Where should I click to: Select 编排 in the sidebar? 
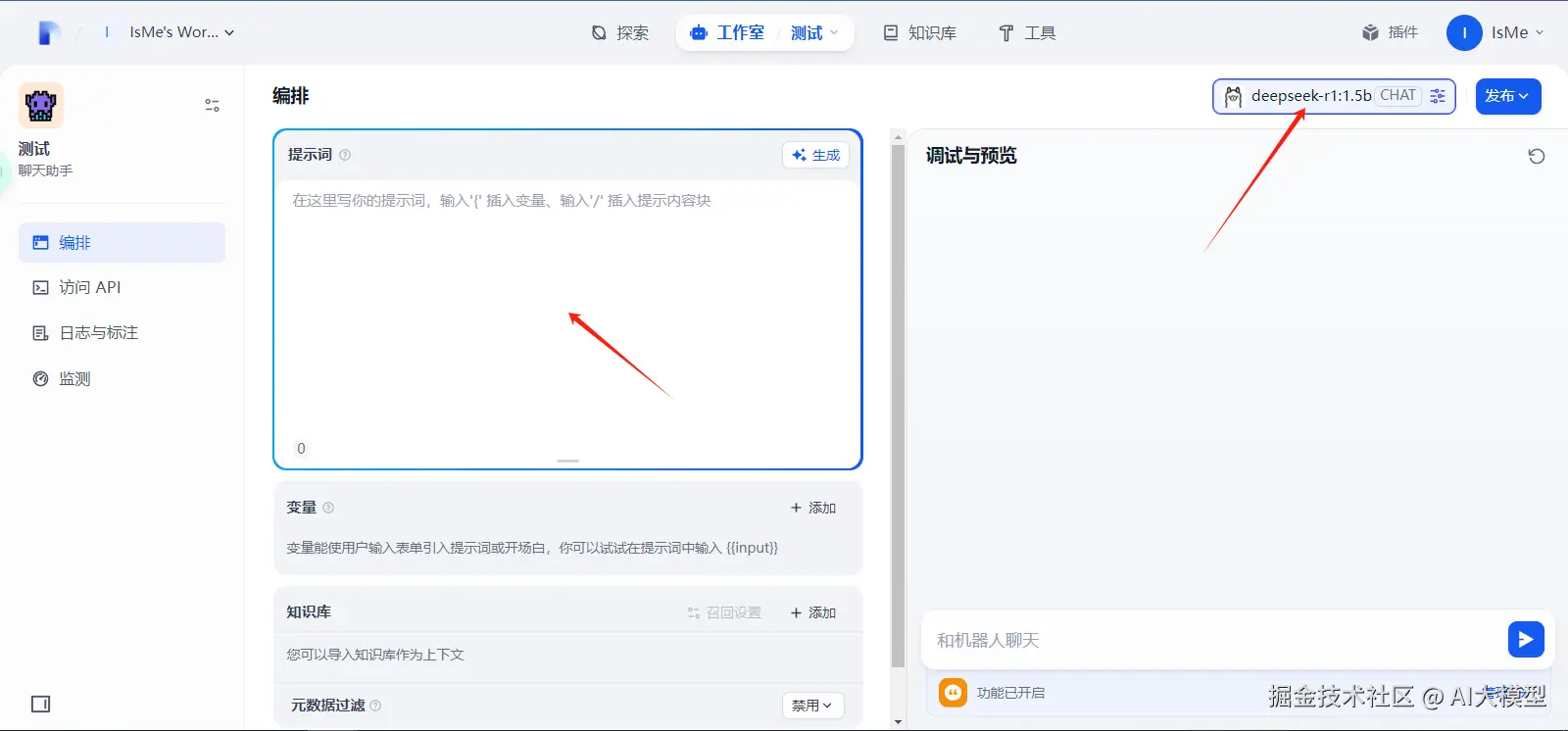(x=122, y=242)
